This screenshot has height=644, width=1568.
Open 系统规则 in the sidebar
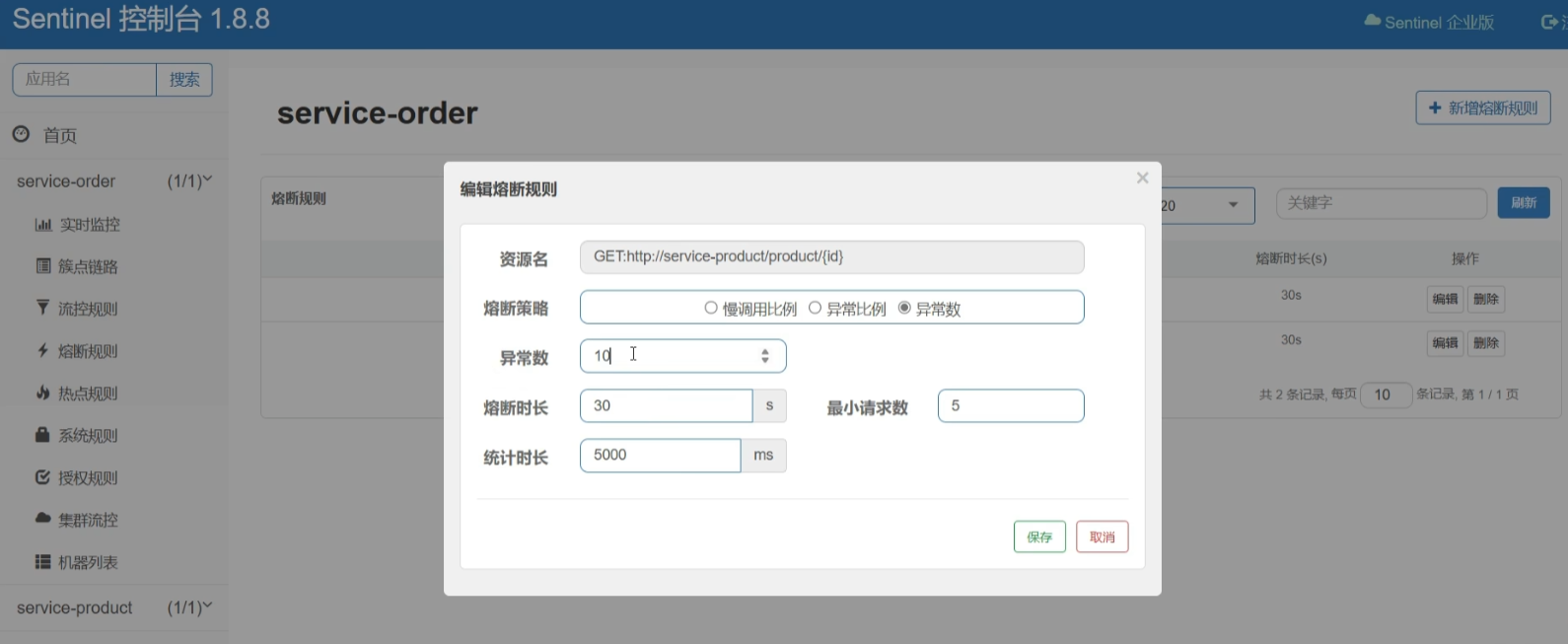click(x=88, y=435)
